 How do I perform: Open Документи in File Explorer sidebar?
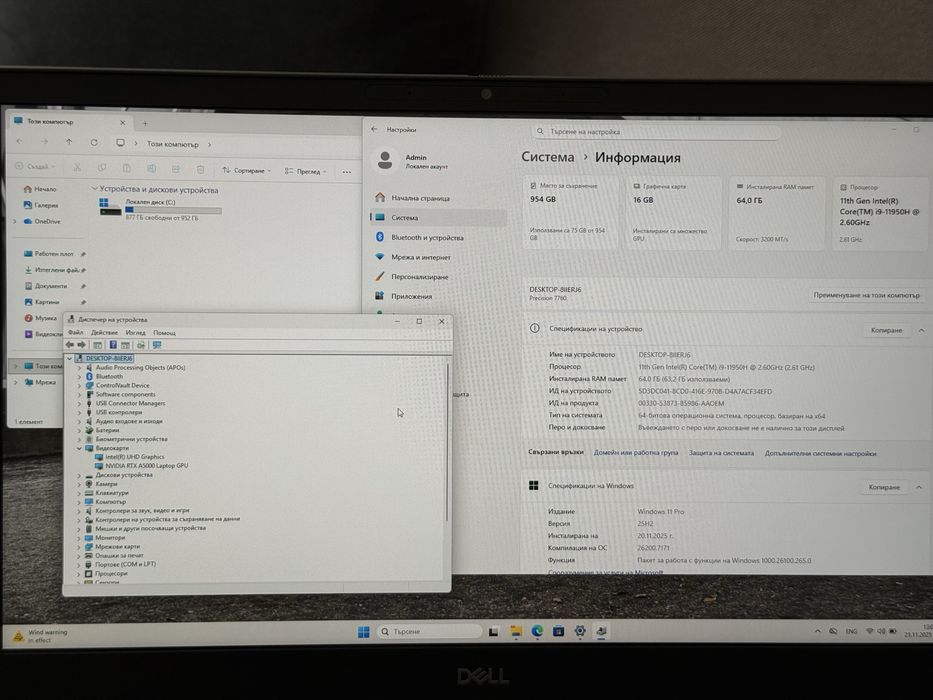(x=51, y=286)
